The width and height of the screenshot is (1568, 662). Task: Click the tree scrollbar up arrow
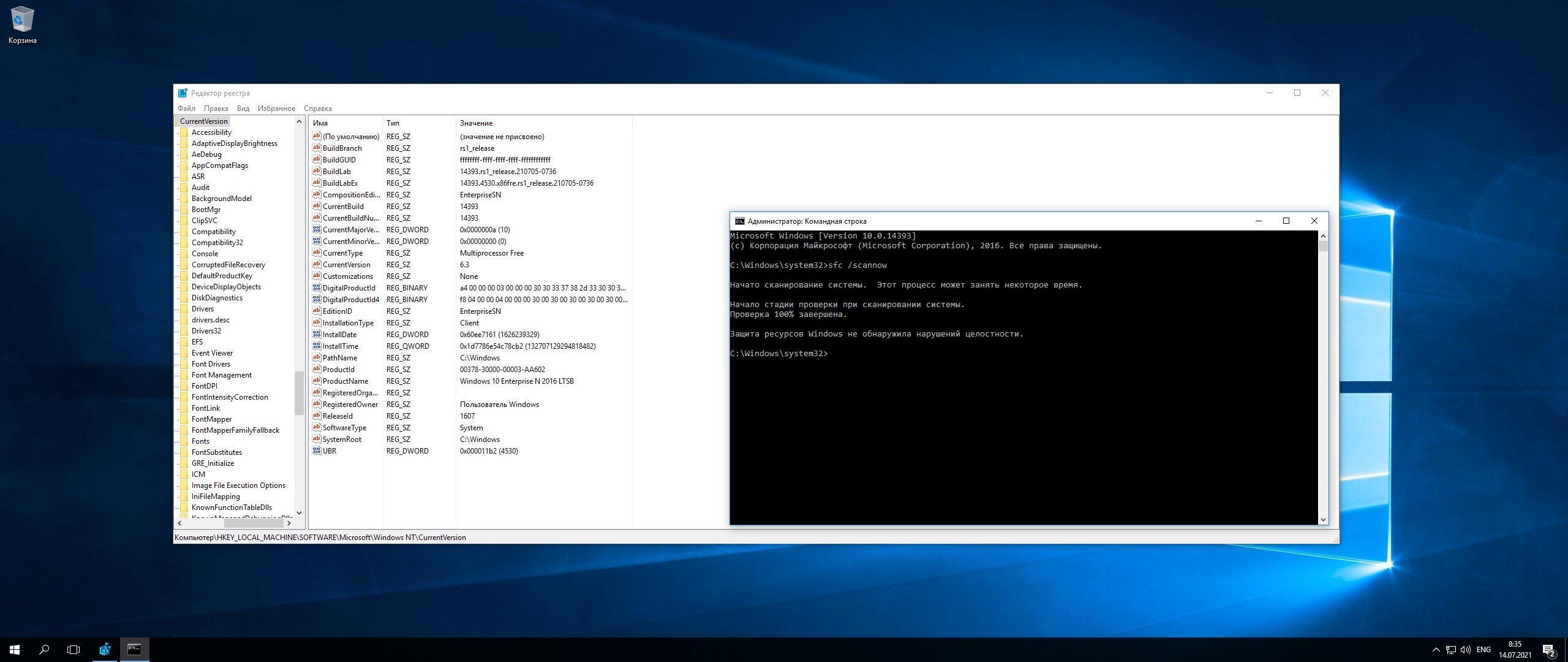point(299,121)
